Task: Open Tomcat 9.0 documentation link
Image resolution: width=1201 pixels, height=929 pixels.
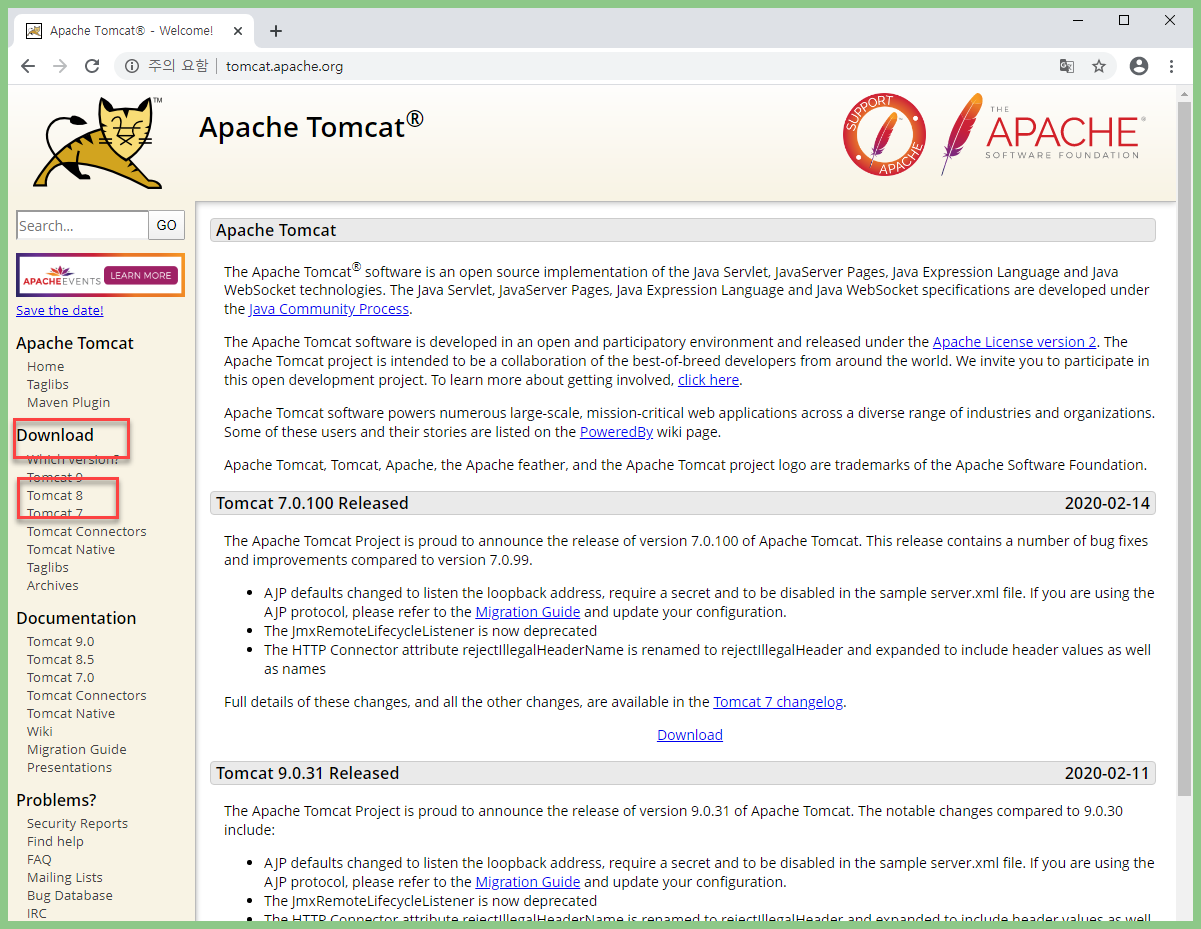Action: 60,641
